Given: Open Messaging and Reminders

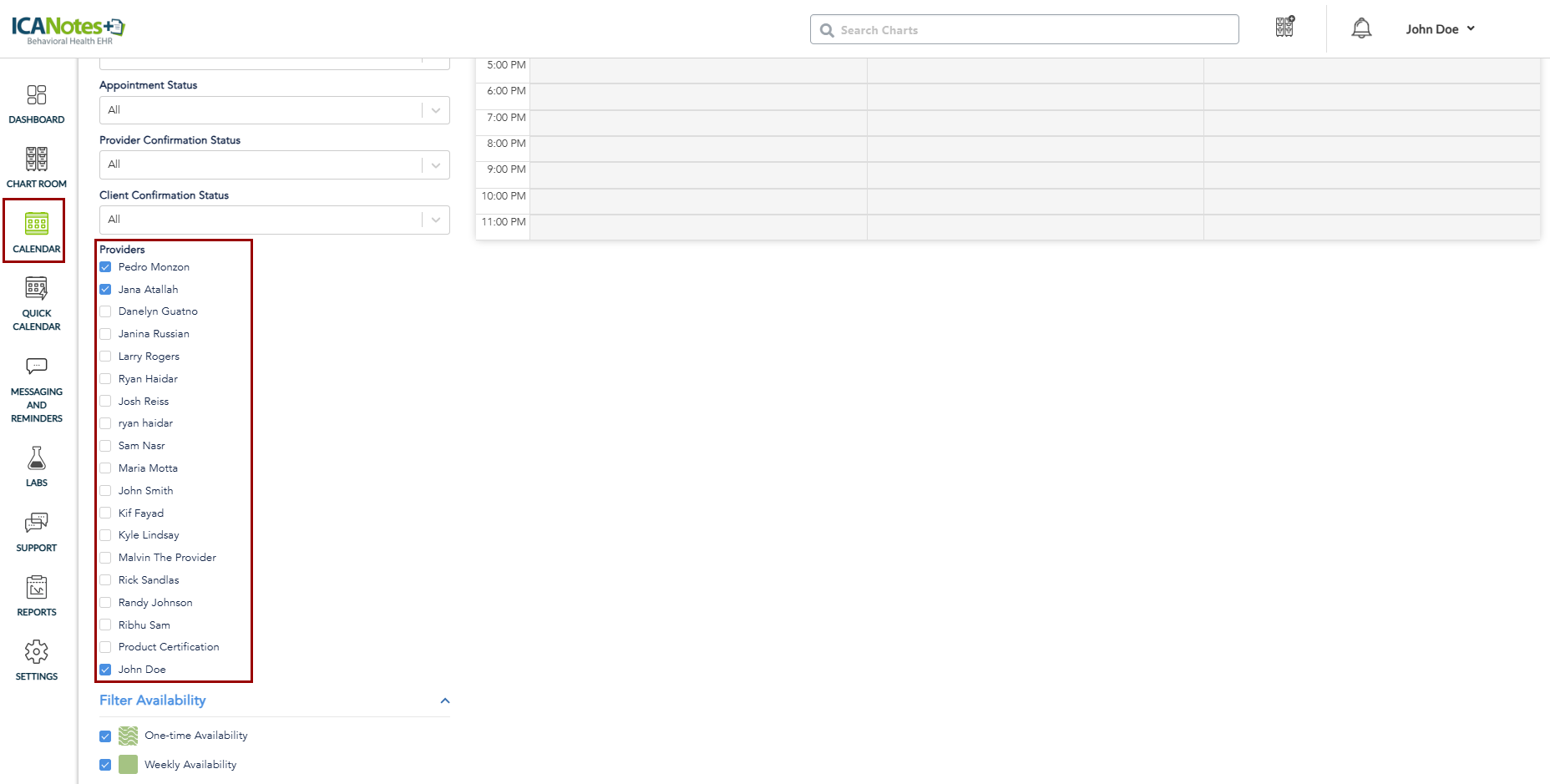Looking at the screenshot, I should point(37,389).
